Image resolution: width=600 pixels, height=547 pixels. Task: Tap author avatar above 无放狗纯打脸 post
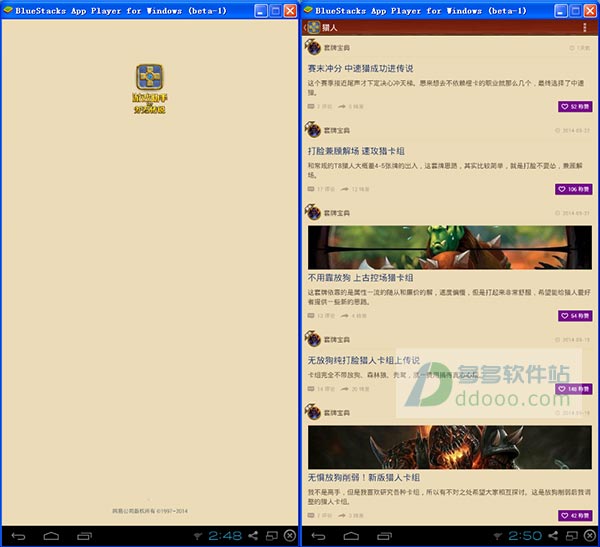pyautogui.click(x=313, y=339)
